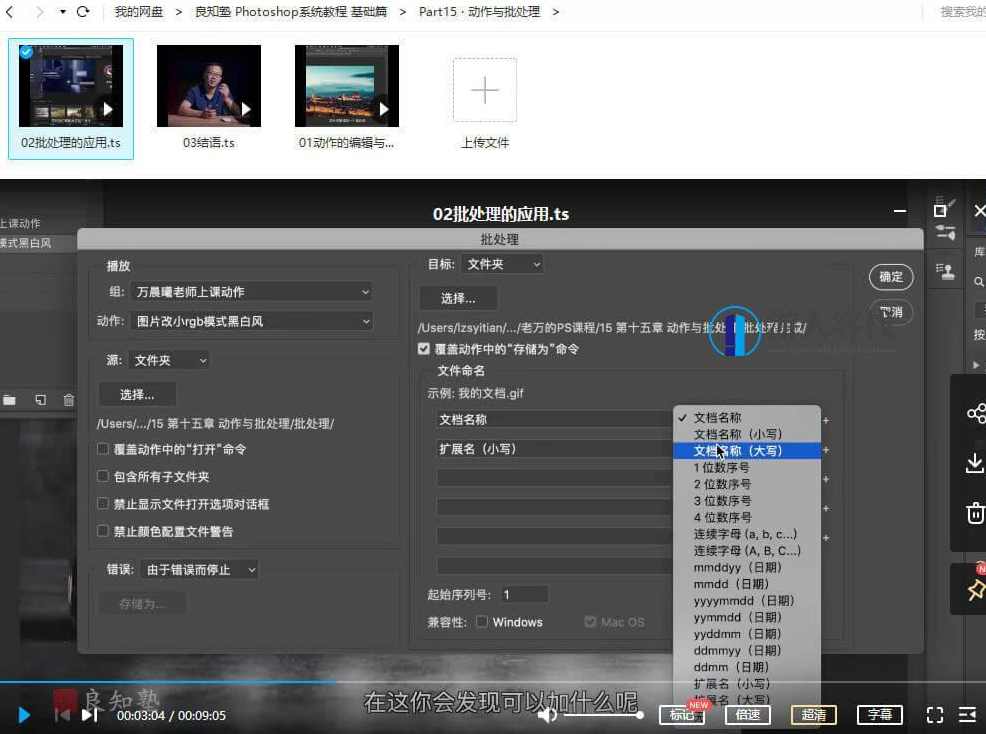Click the create new action icon
This screenshot has height=734, width=986.
[x=38, y=399]
